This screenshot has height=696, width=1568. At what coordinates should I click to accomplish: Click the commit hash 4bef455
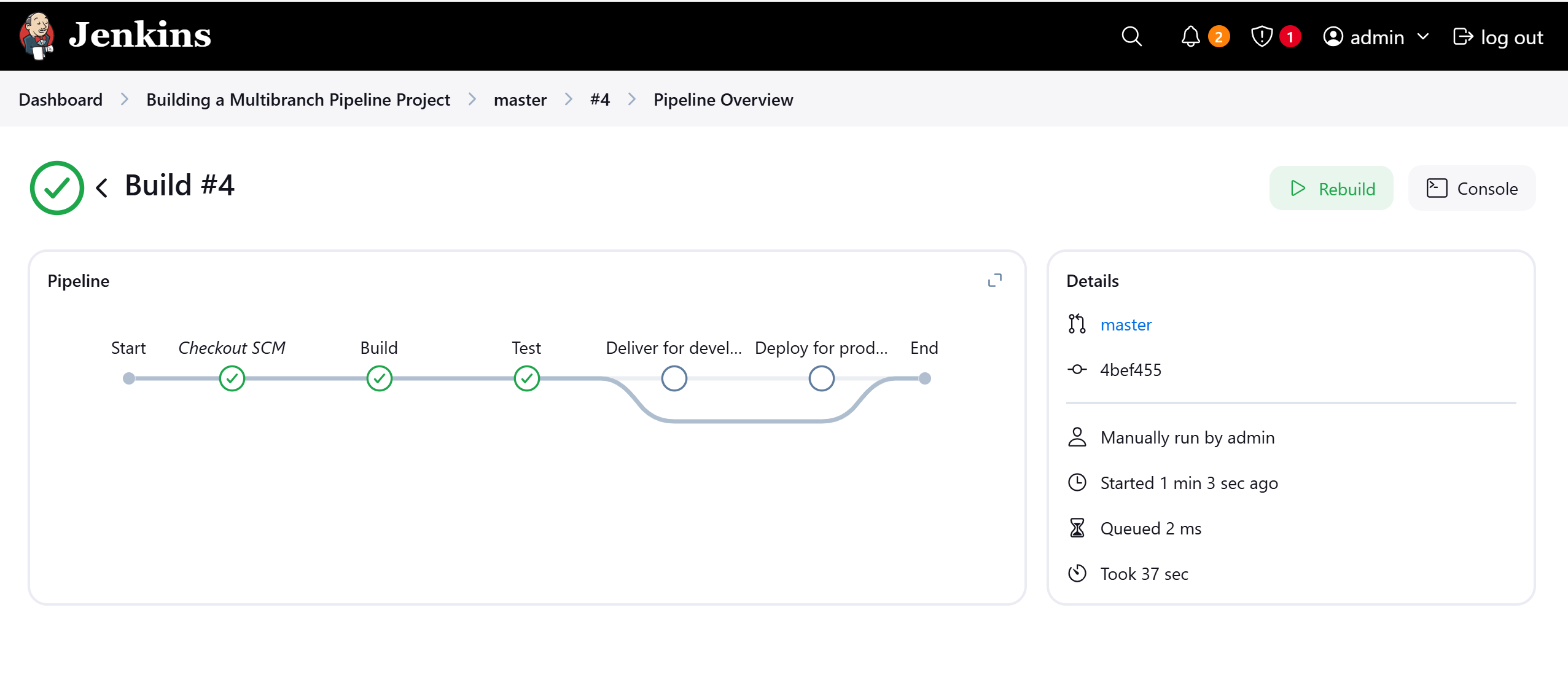point(1131,370)
